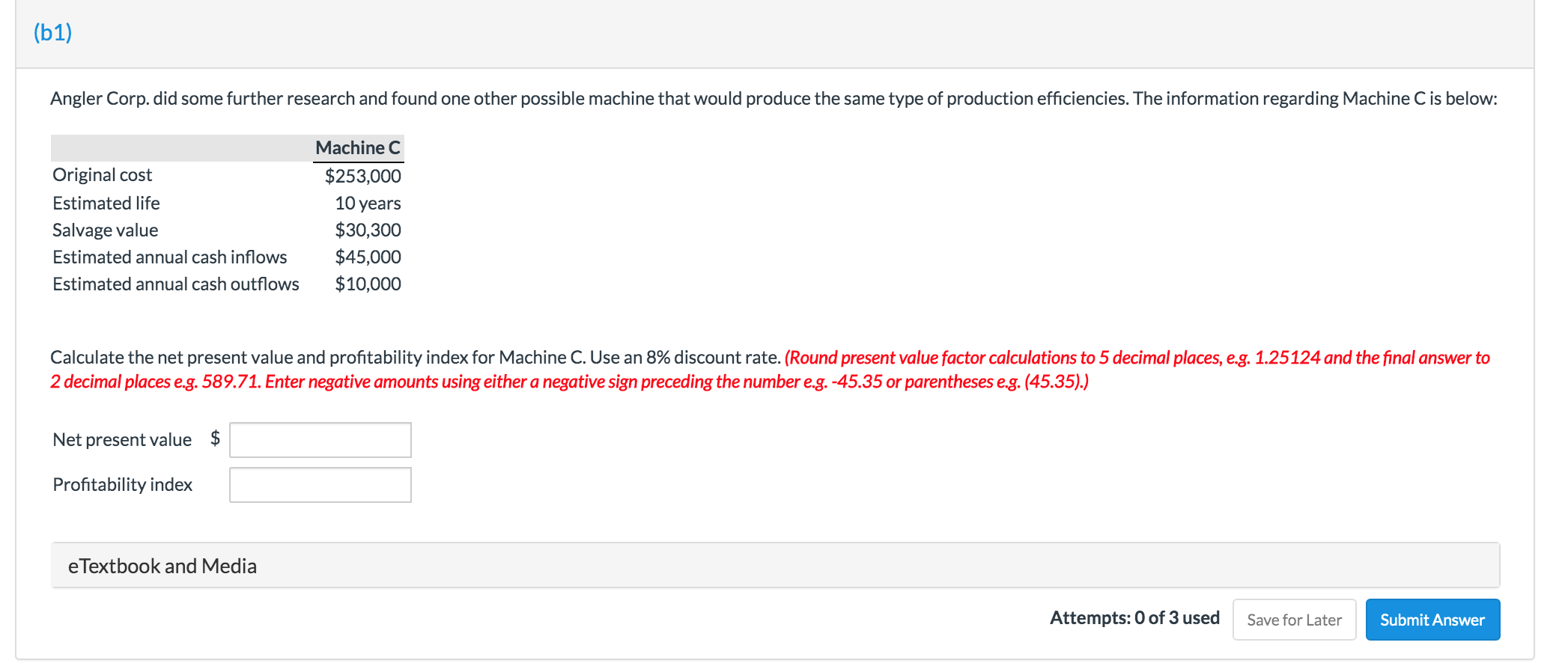
Task: Submit your answer for Machine C
Action: click(1432, 620)
